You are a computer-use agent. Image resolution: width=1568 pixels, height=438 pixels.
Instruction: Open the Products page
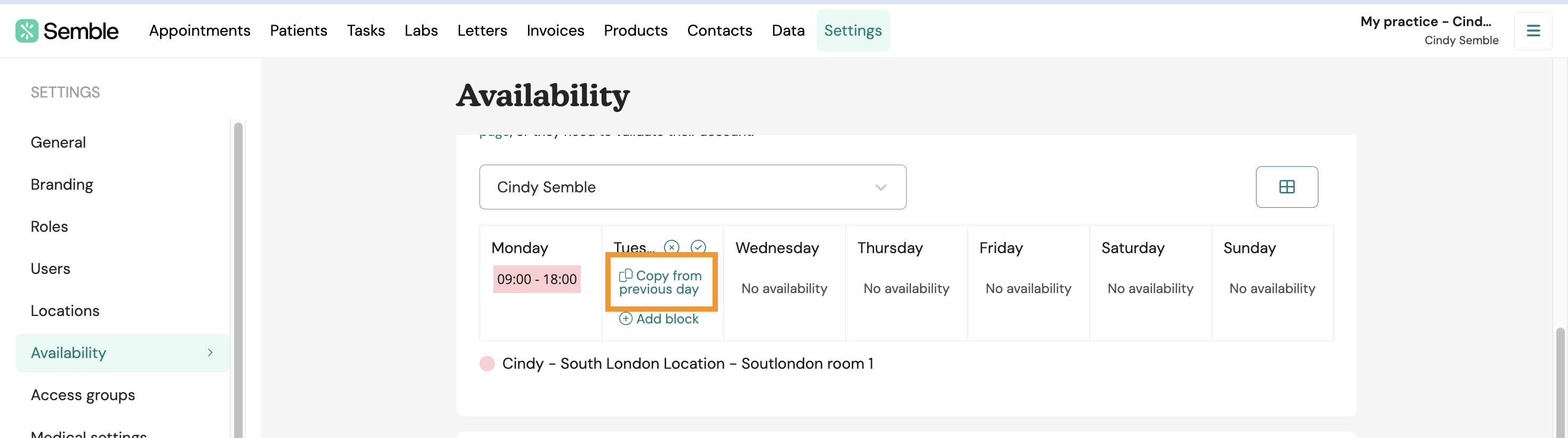(636, 30)
